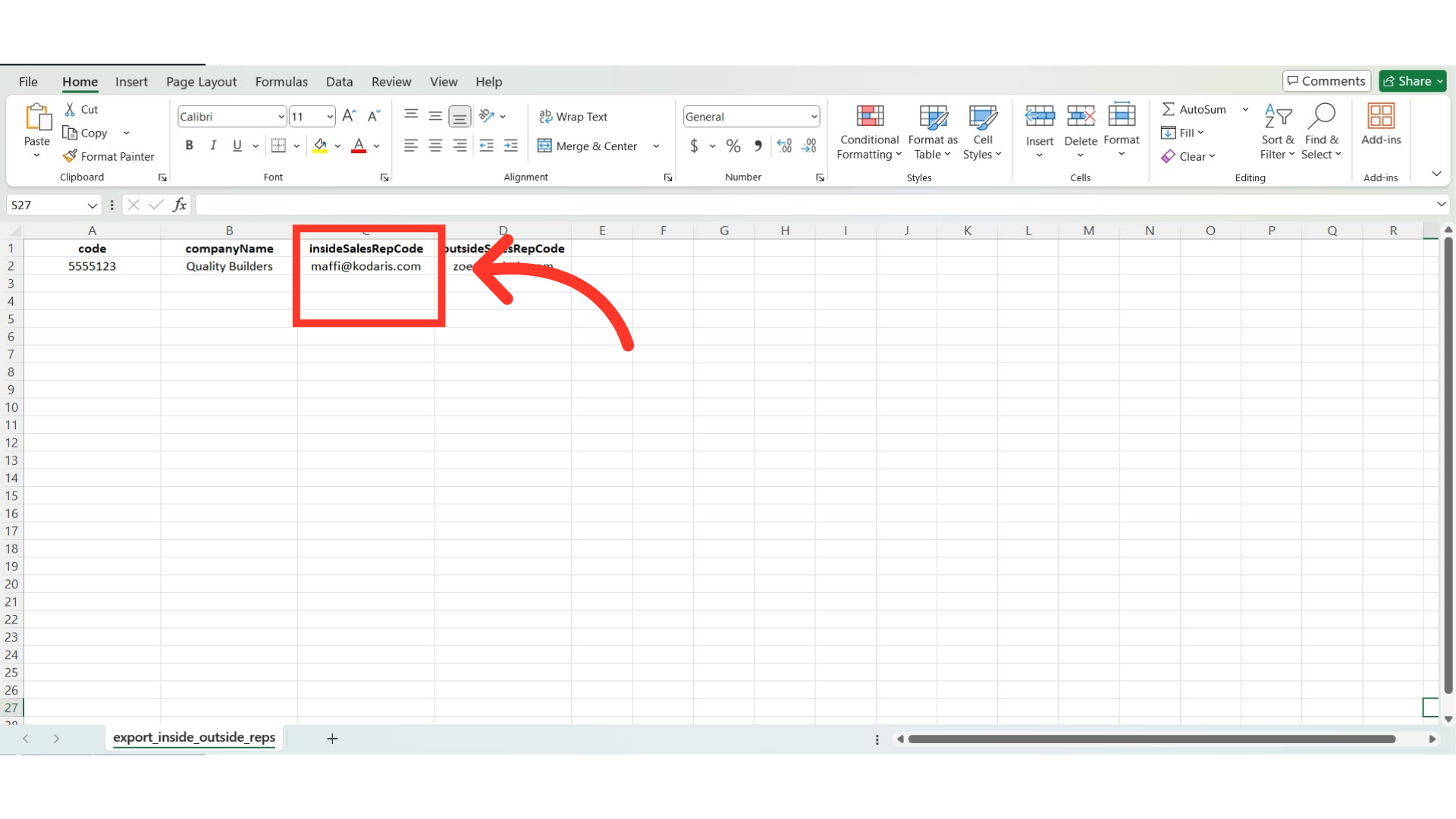Click the Add-ins icon
The height and width of the screenshot is (819, 1456).
tap(1381, 117)
